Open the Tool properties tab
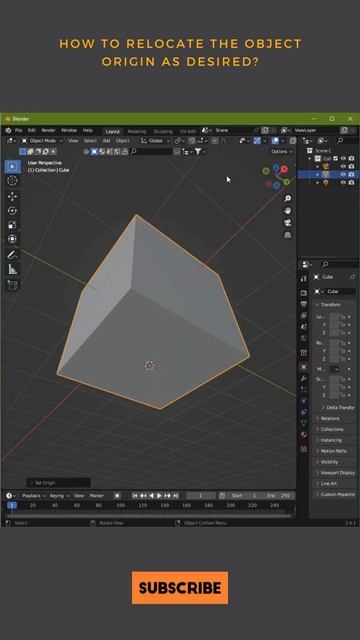Viewport: 360px width, 640px height. [x=304, y=279]
